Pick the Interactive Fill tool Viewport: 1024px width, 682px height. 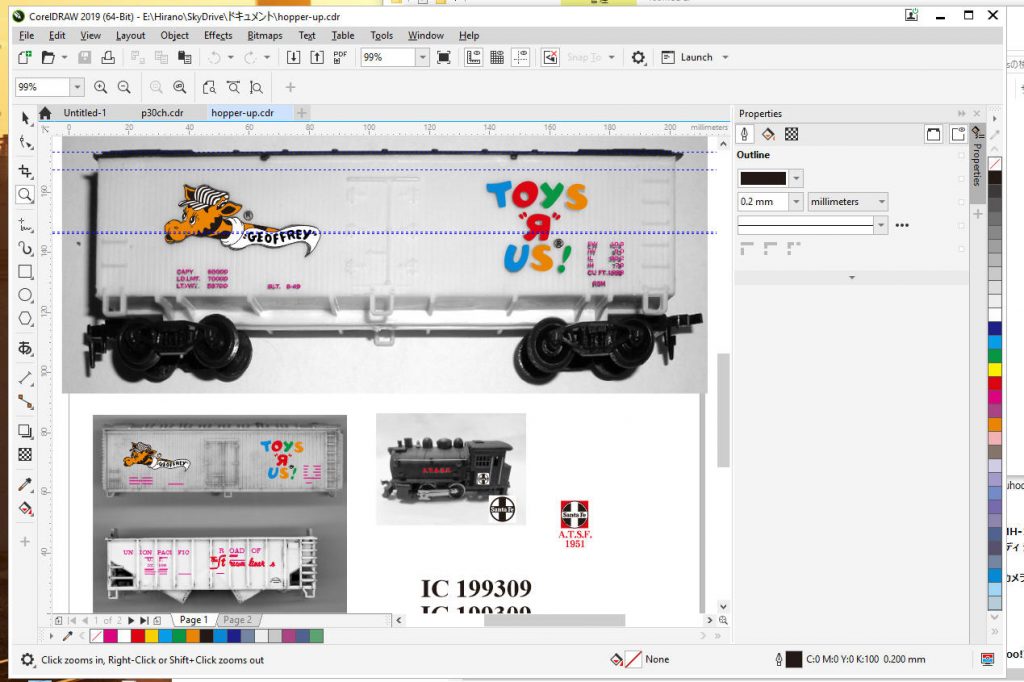[25, 508]
